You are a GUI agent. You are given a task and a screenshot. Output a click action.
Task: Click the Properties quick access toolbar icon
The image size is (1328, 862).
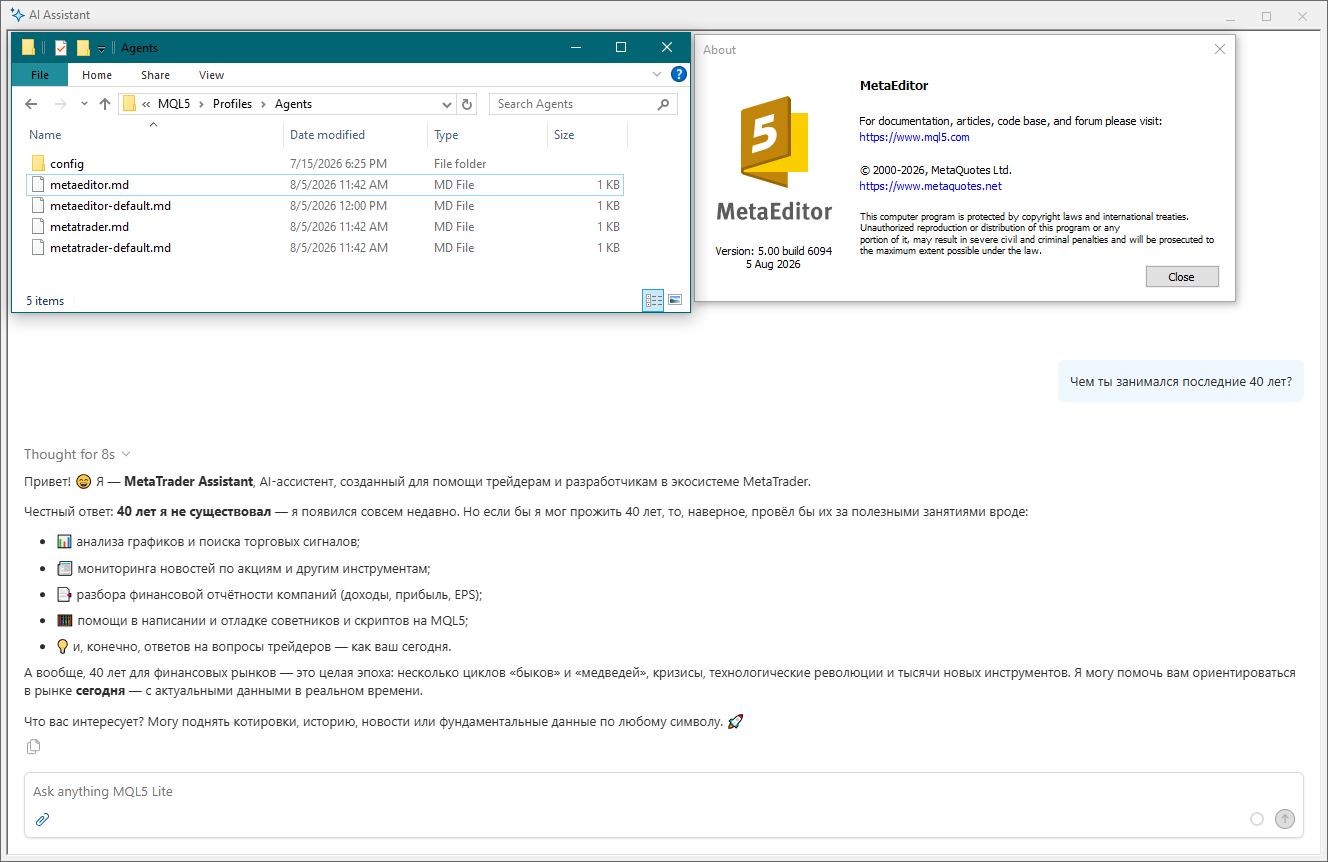[61, 48]
